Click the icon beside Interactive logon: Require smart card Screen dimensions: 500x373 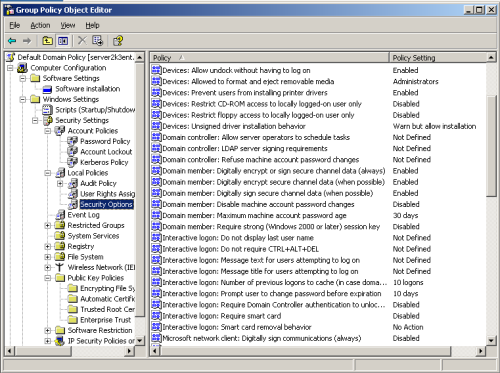[156, 316]
